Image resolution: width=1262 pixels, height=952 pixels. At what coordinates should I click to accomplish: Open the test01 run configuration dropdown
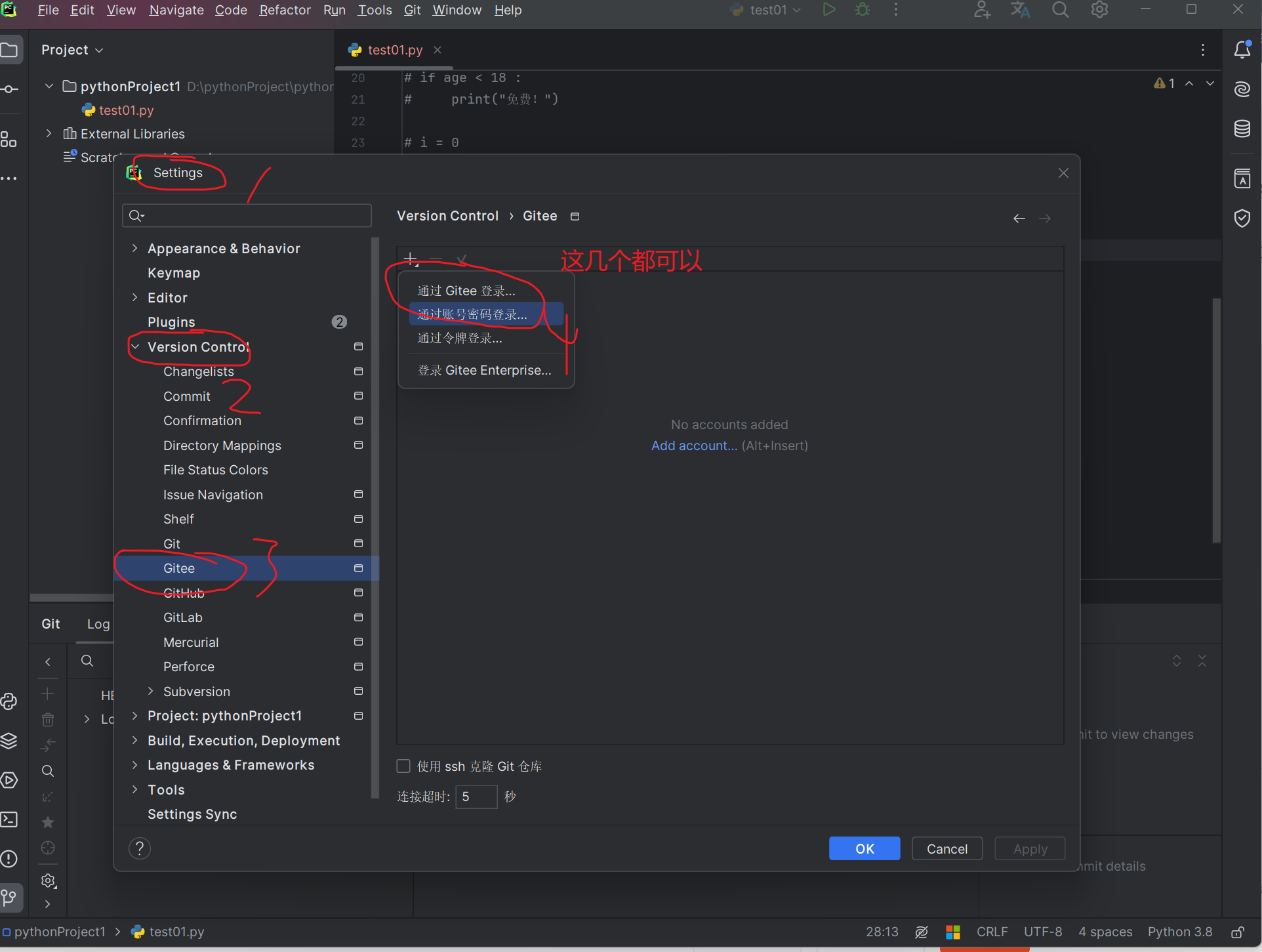[766, 10]
